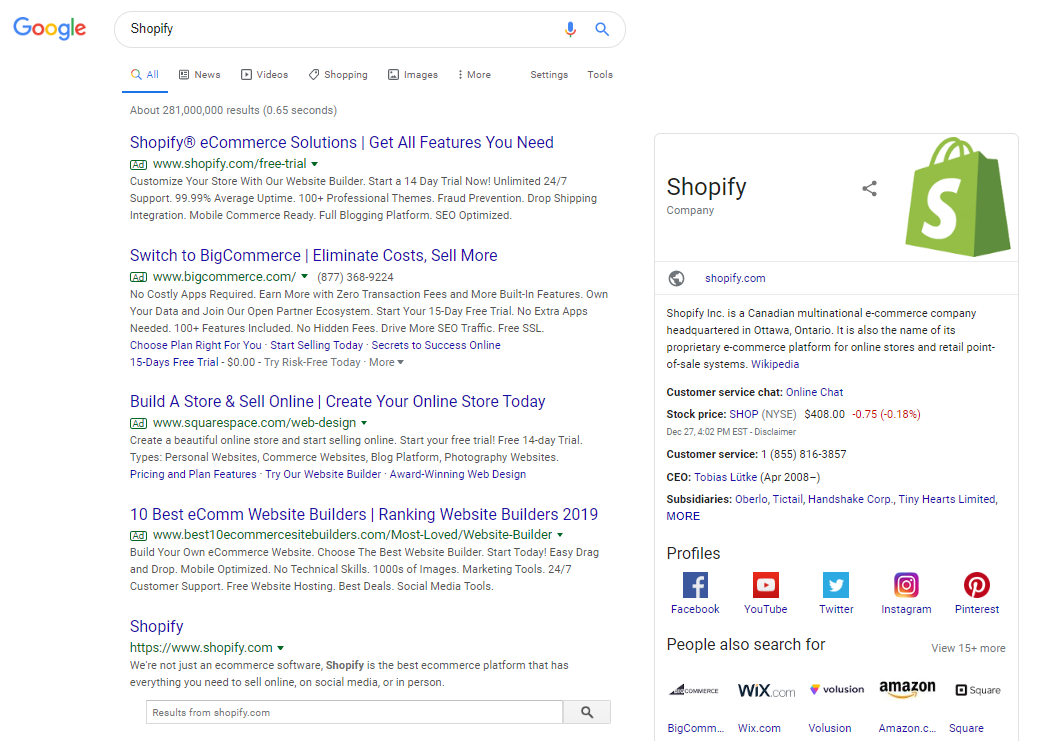Click the share icon in the knowledge panel
1038x741 pixels.
click(x=869, y=188)
